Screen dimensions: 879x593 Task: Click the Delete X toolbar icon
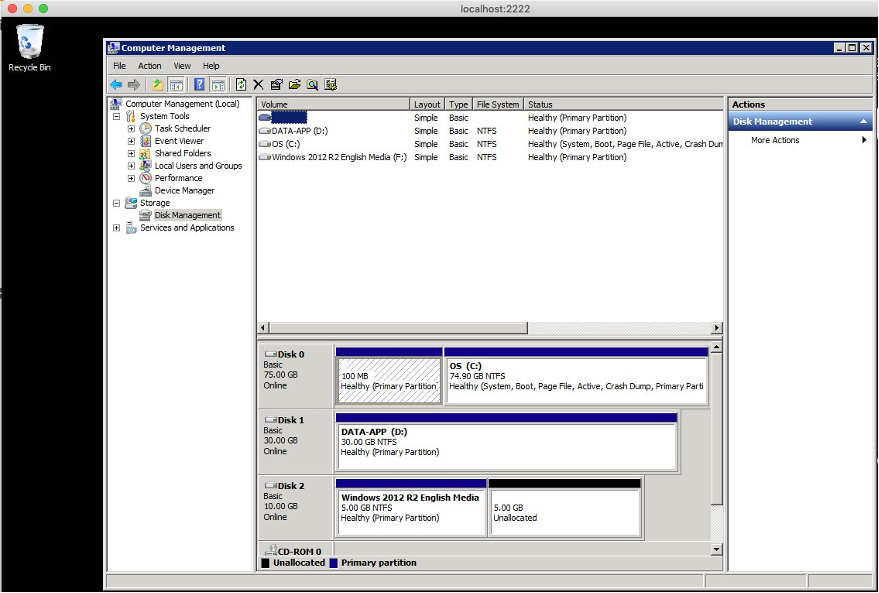258,85
